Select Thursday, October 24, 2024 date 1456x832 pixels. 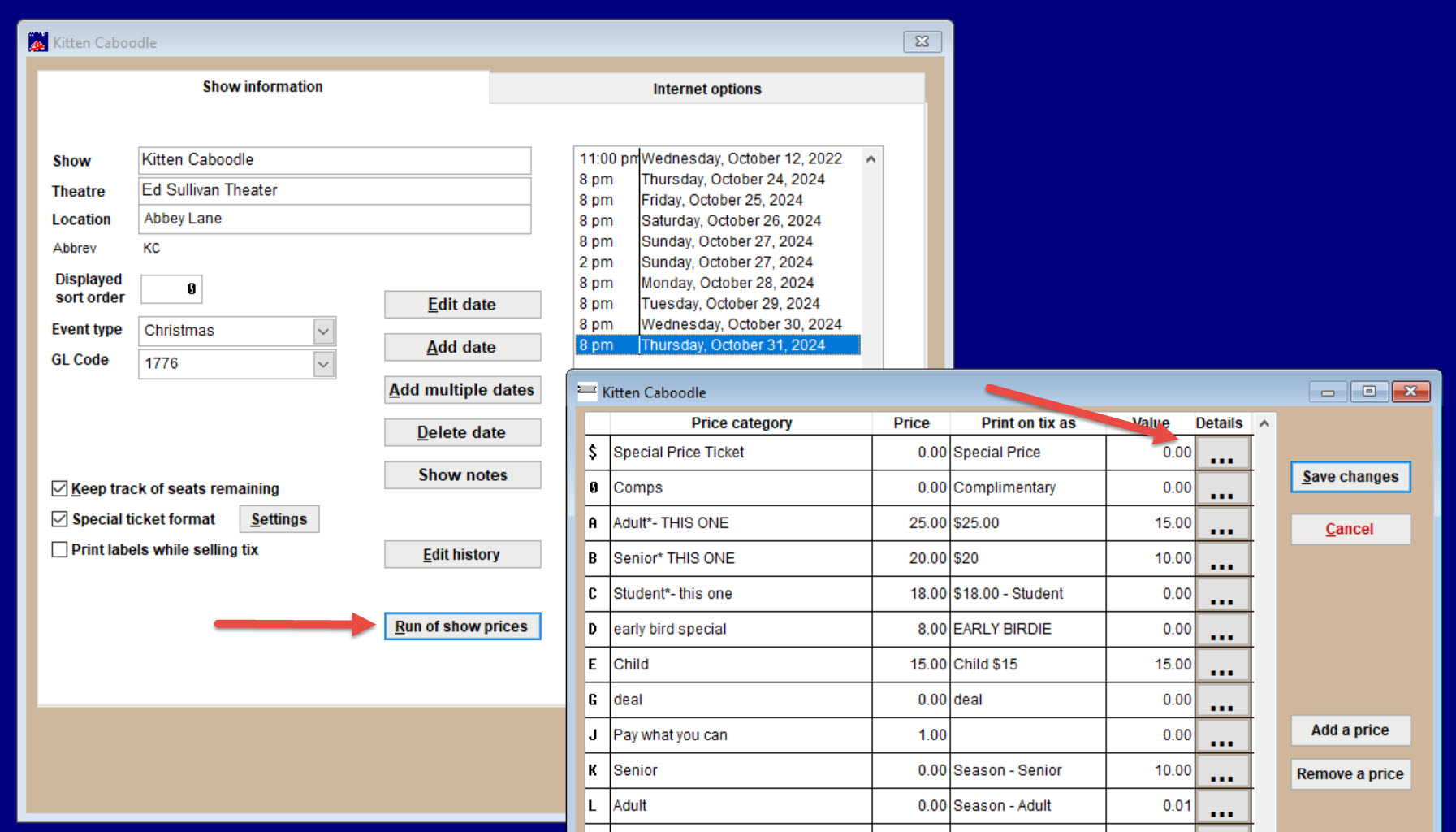click(718, 180)
